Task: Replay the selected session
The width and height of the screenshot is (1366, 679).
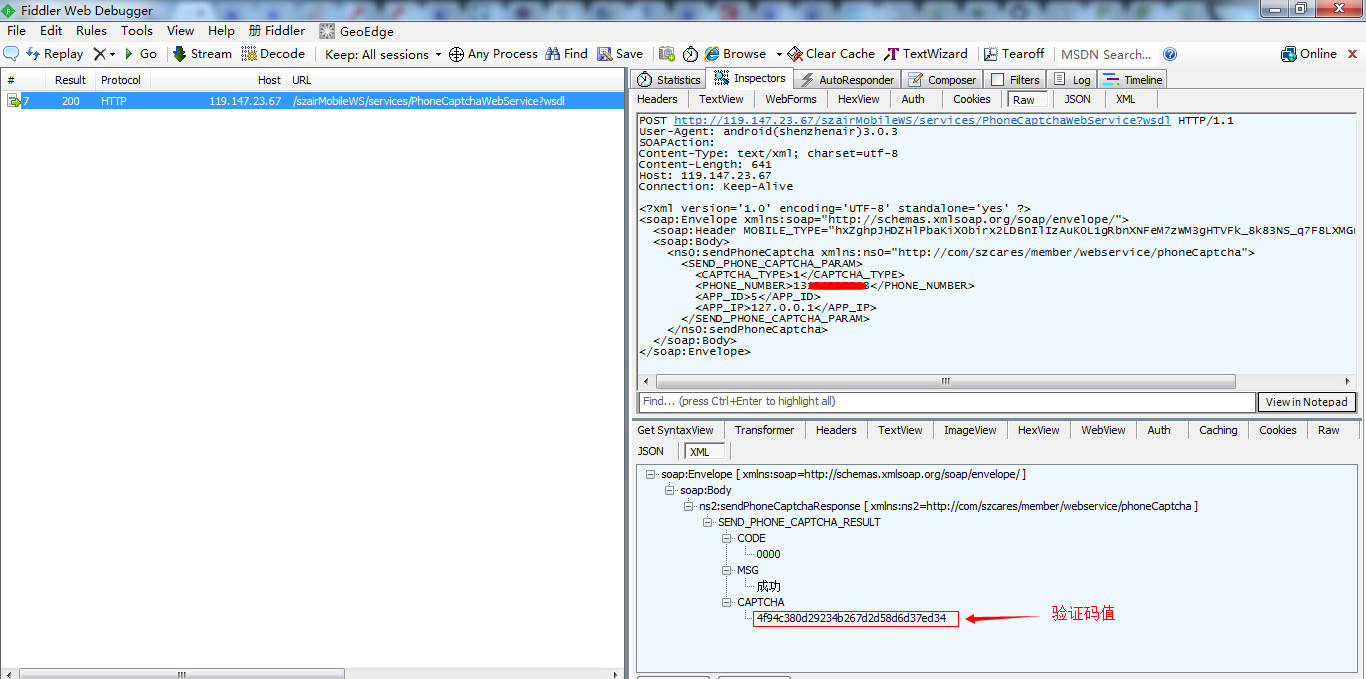Action: click(54, 54)
